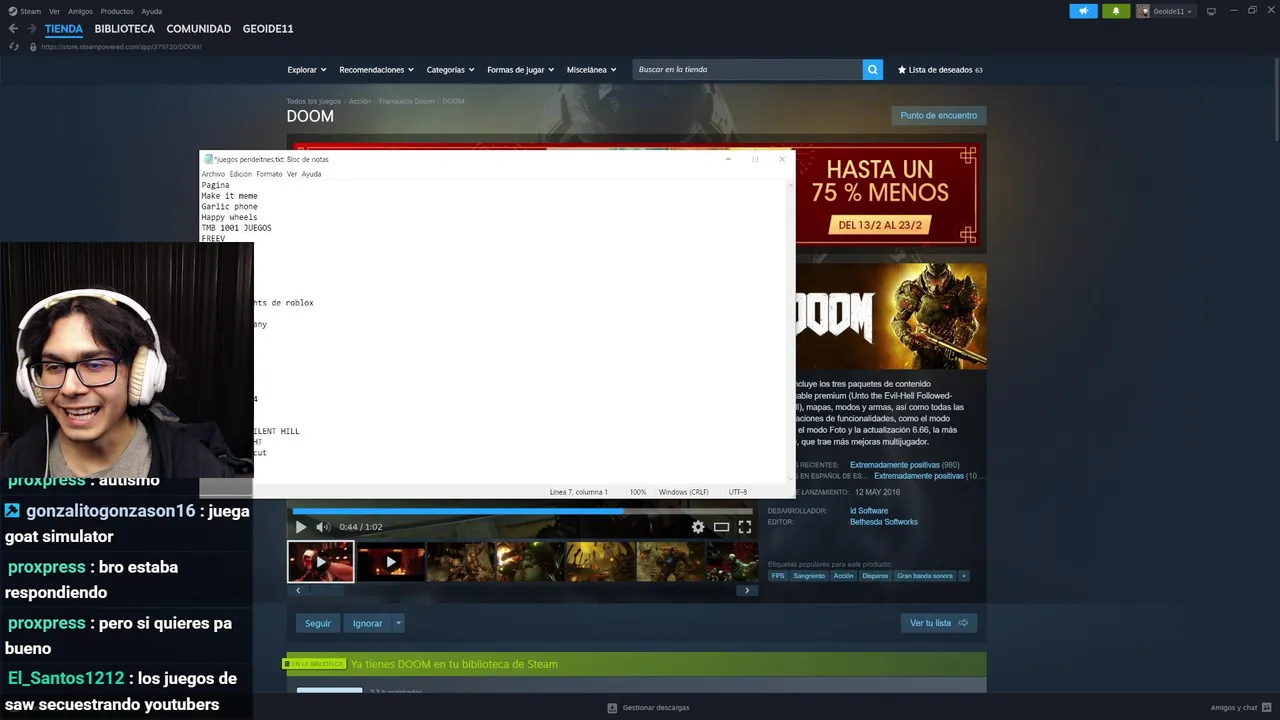The width and height of the screenshot is (1280, 720).
Task: Open the Ver menu in Steam
Action: pos(54,11)
